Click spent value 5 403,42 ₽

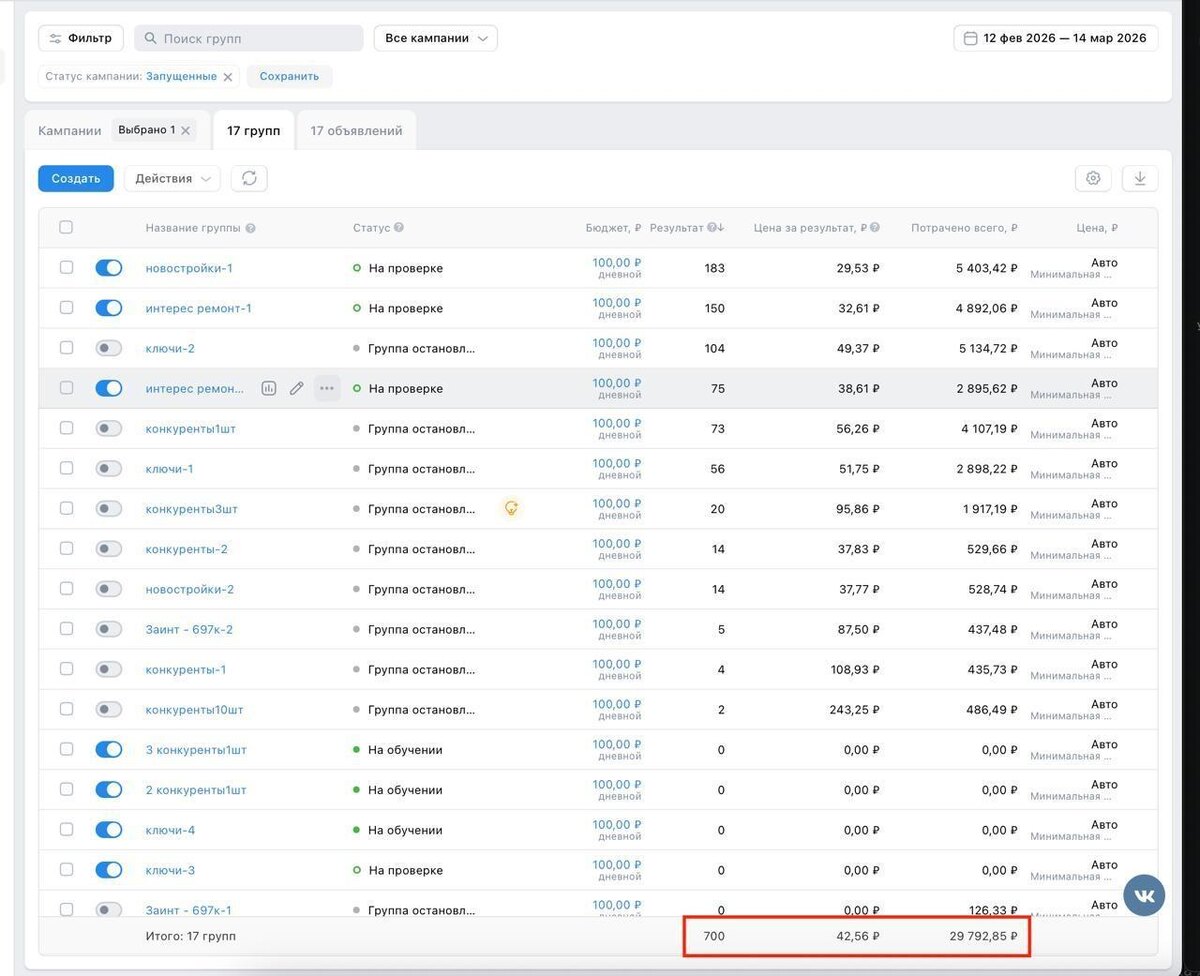[987, 268]
